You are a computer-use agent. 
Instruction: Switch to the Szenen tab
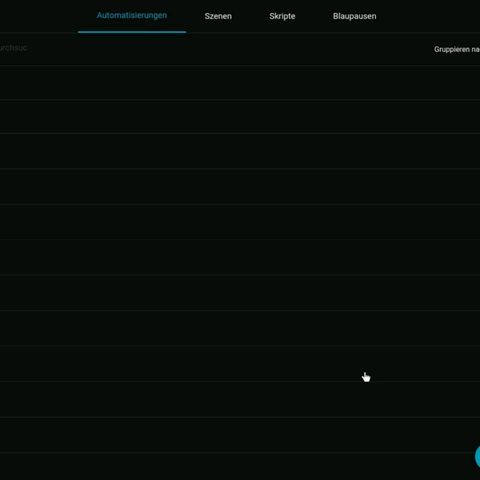click(218, 16)
